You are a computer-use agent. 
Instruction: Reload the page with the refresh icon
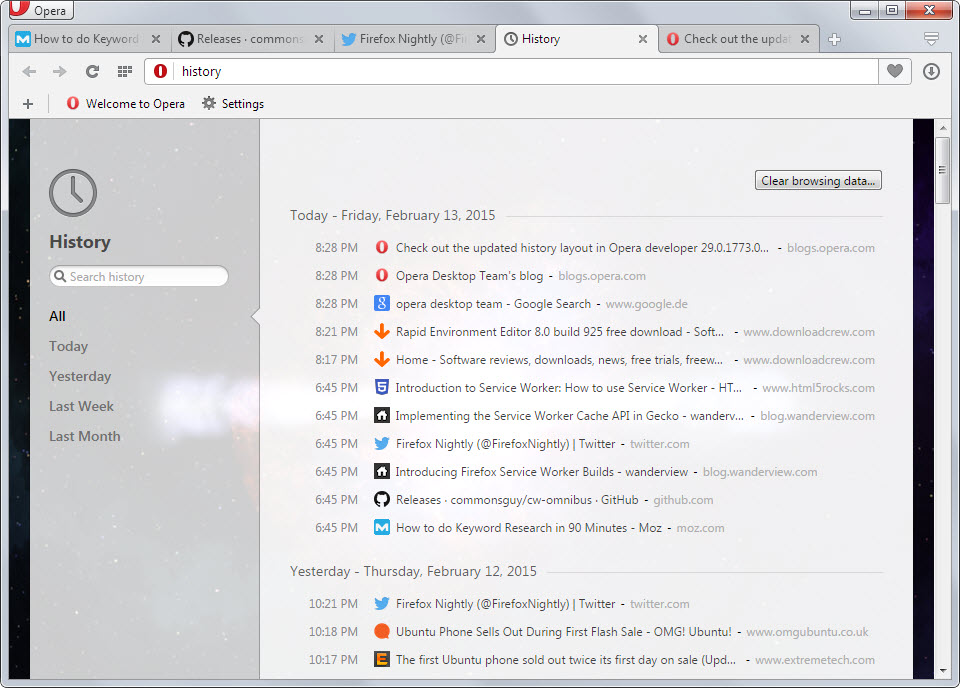(92, 72)
